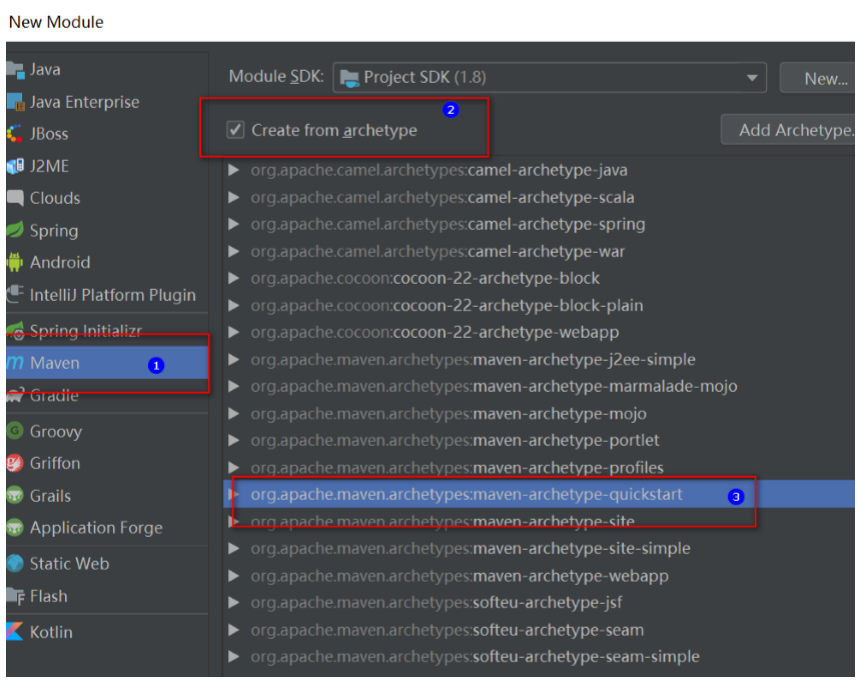The height and width of the screenshot is (682, 861).
Task: Select JBoss module type
Action: 107,134
